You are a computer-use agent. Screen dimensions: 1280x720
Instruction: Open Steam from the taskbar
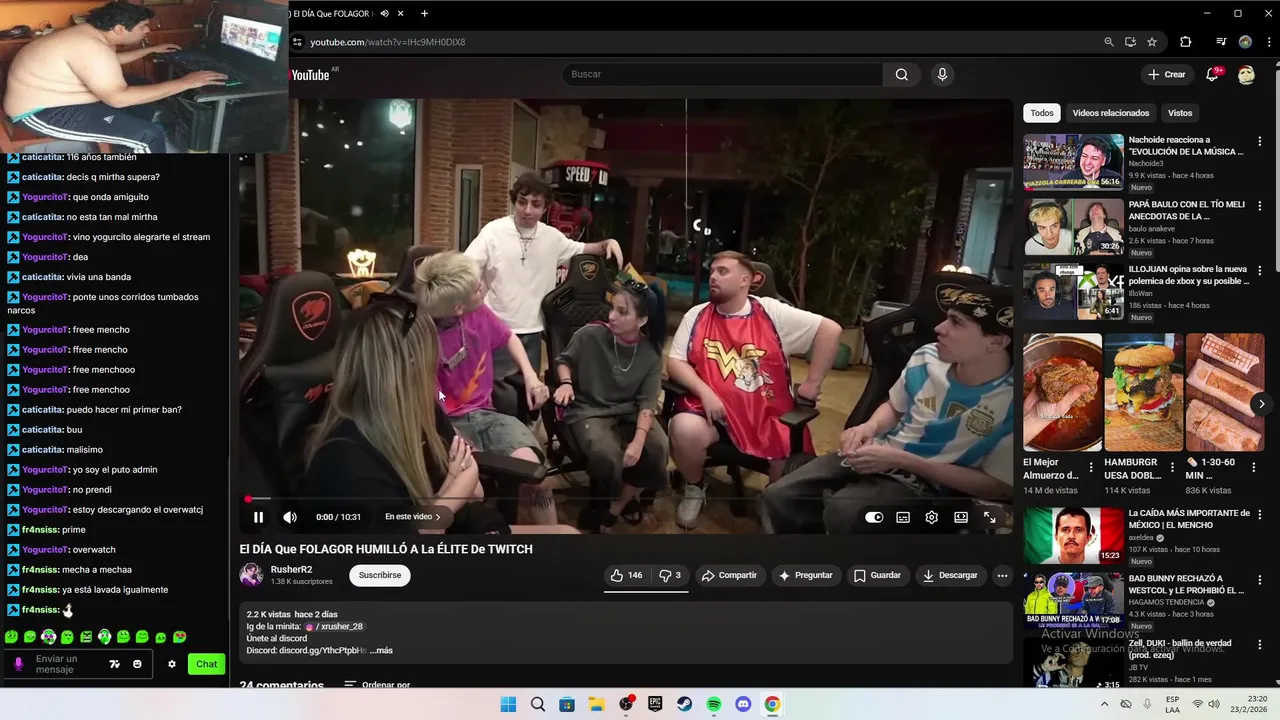(685, 704)
